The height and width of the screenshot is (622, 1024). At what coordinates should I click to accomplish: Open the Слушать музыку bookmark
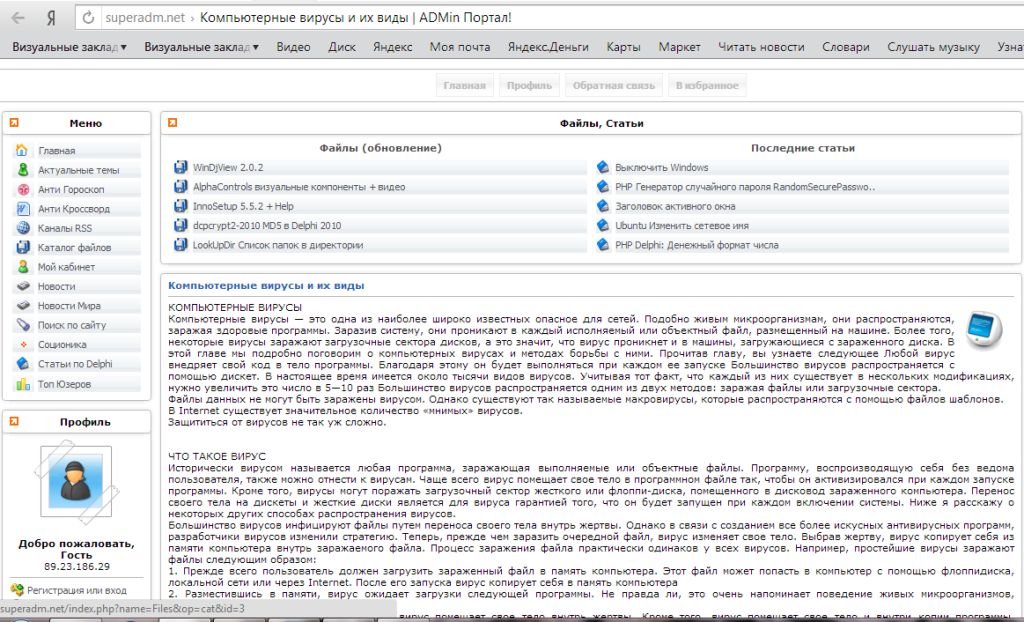[933, 47]
